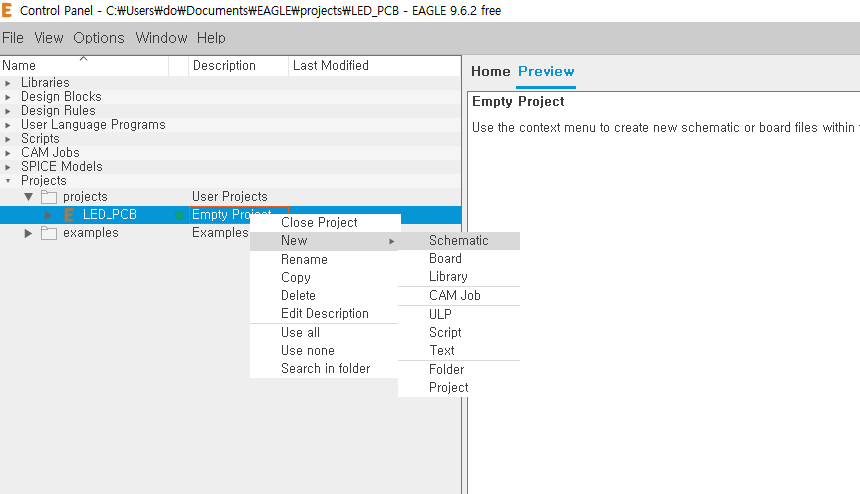860x494 pixels.
Task: Click the projects folder icon
Action: click(49, 197)
